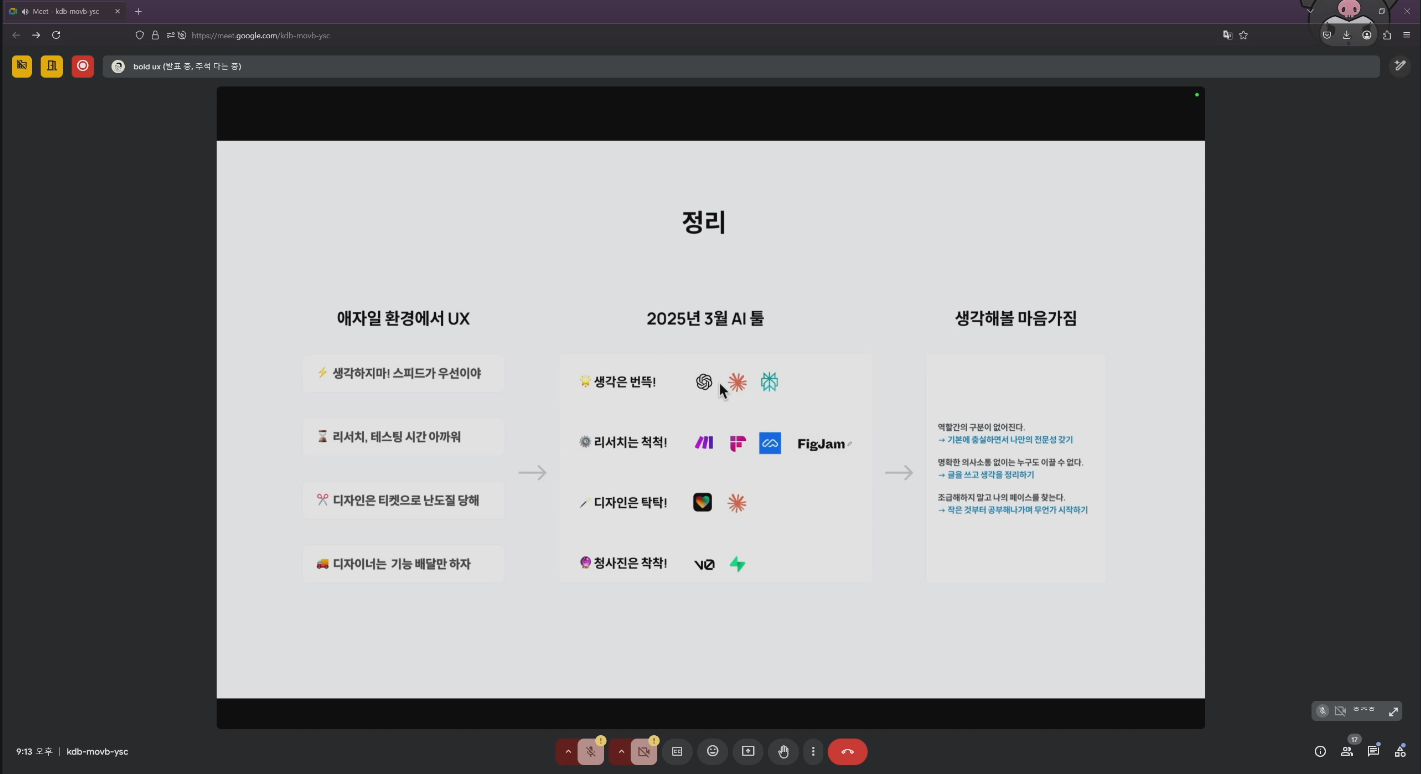The width and height of the screenshot is (1421, 774).
Task: Click the red record button
Action: click(83, 66)
